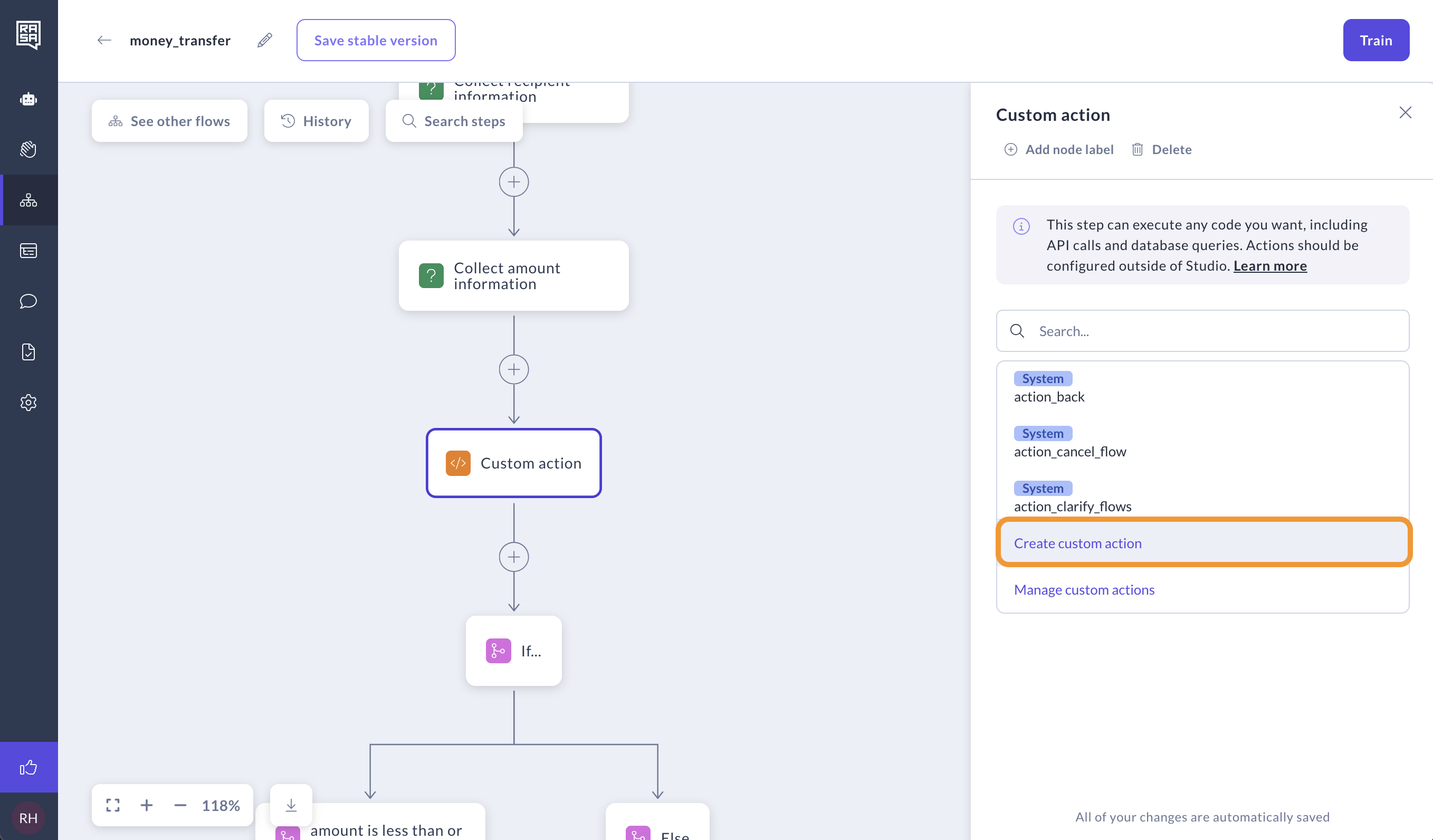Click the document checkmark sidebar icon

coord(28,351)
